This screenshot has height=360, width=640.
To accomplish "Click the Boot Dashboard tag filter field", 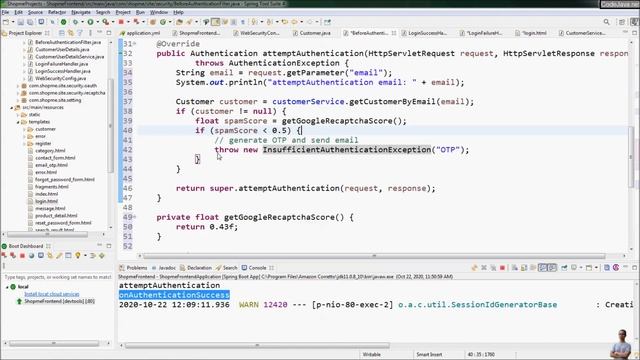I will (x=57, y=277).
